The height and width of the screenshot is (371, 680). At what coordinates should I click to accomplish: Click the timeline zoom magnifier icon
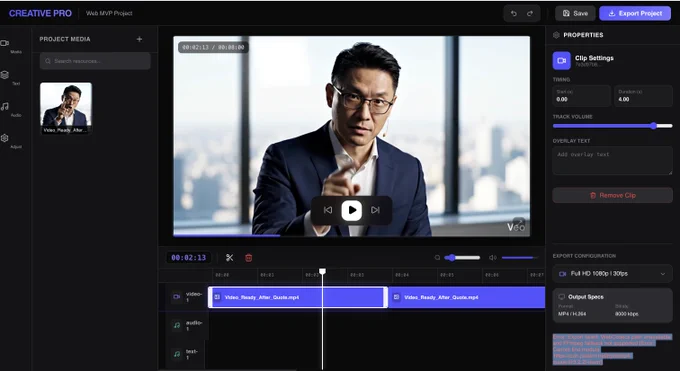(x=437, y=258)
